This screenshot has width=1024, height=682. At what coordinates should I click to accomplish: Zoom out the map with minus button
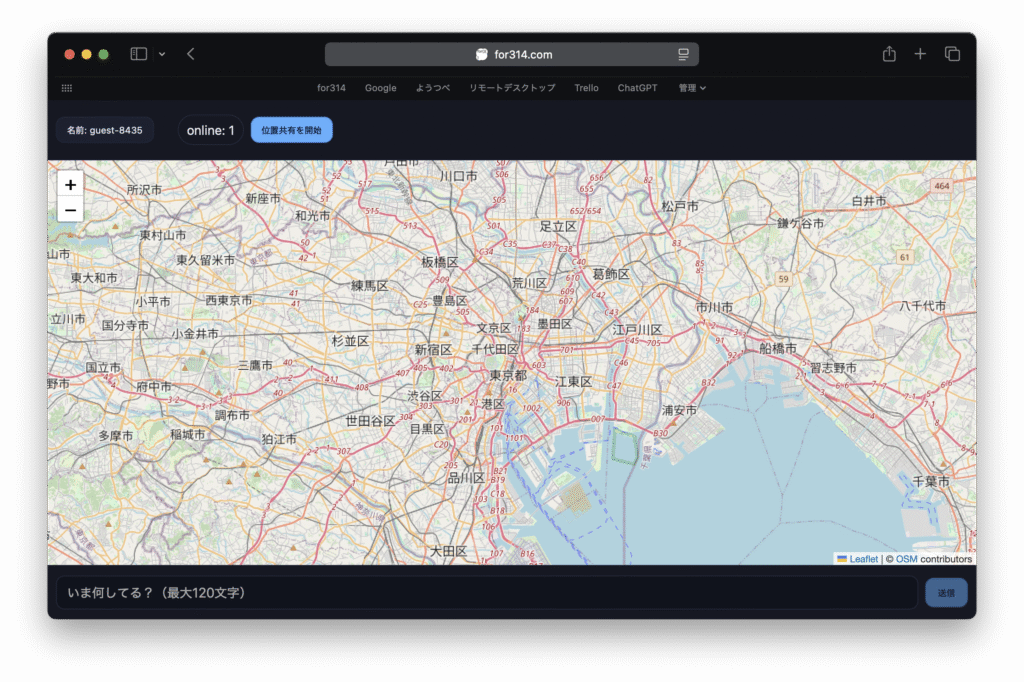point(71,210)
